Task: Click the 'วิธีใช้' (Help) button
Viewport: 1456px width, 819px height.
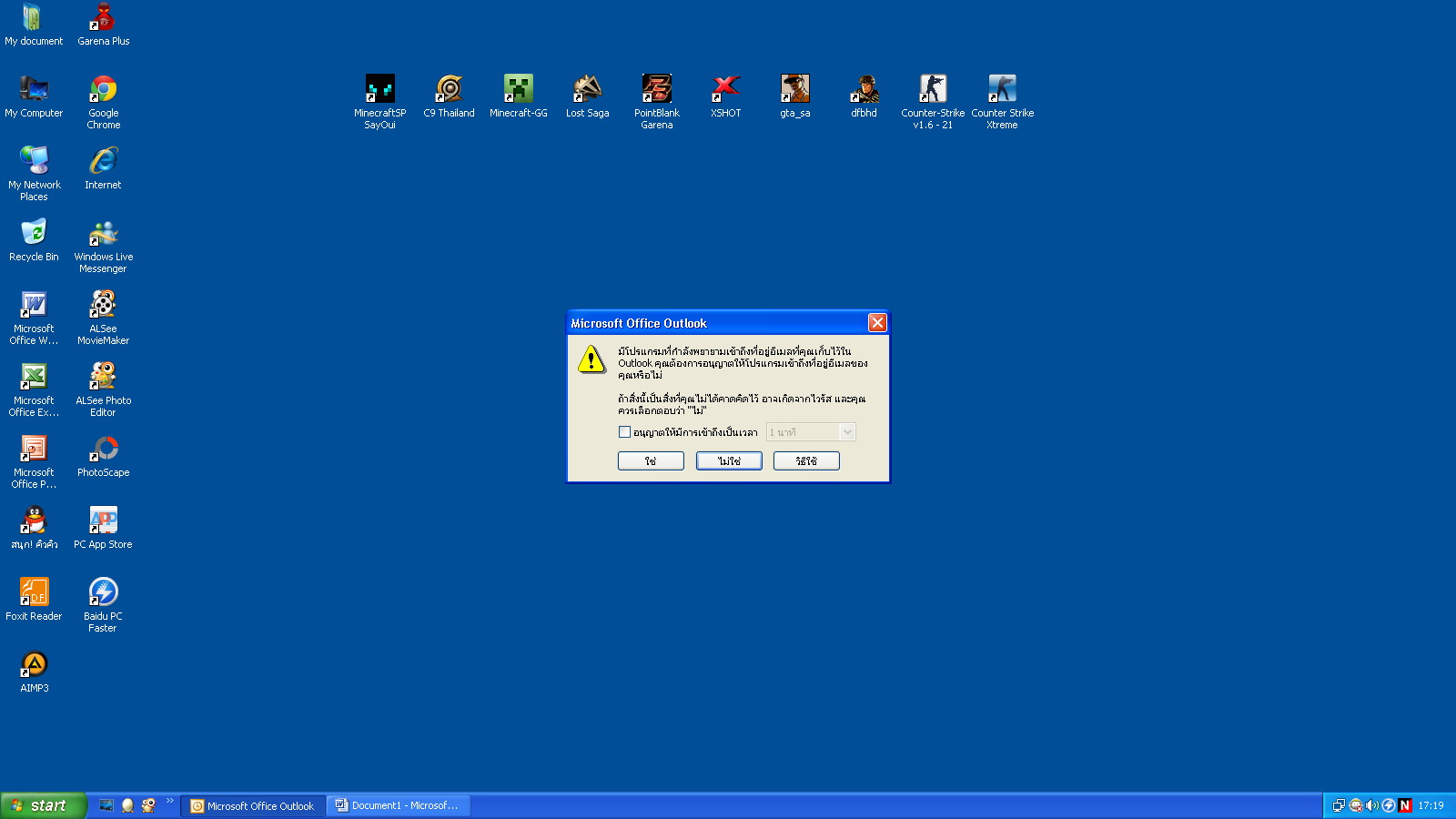Action: [806, 461]
